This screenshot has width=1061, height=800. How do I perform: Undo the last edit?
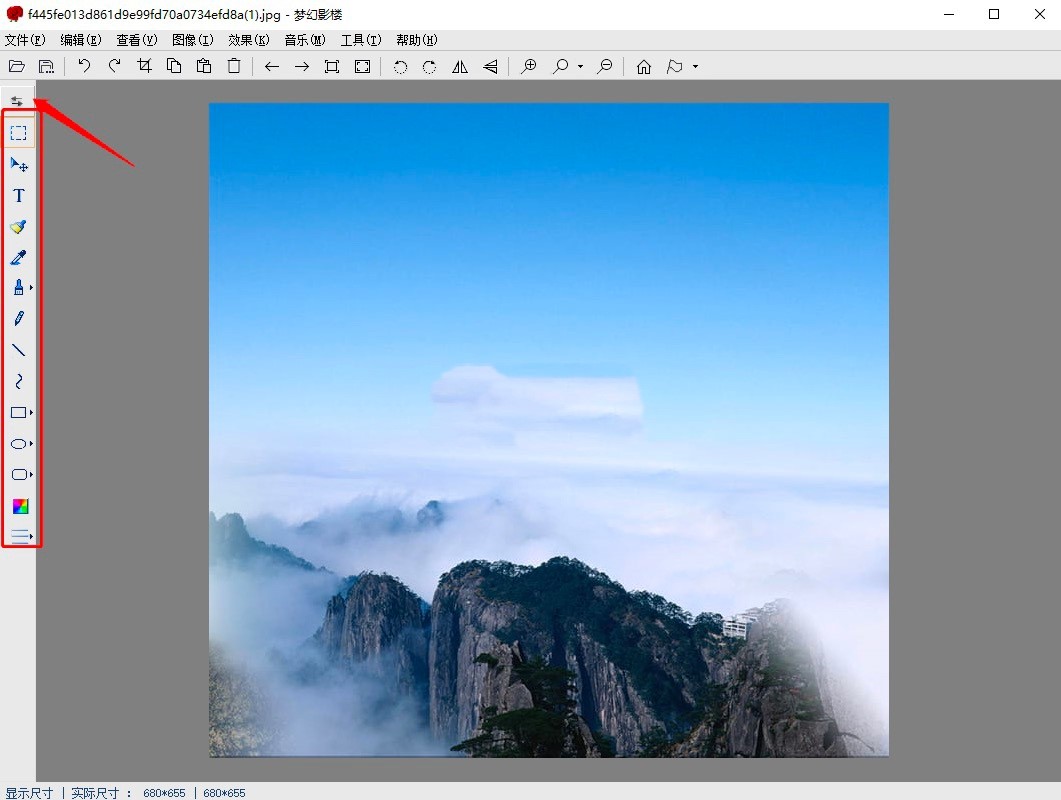click(84, 66)
